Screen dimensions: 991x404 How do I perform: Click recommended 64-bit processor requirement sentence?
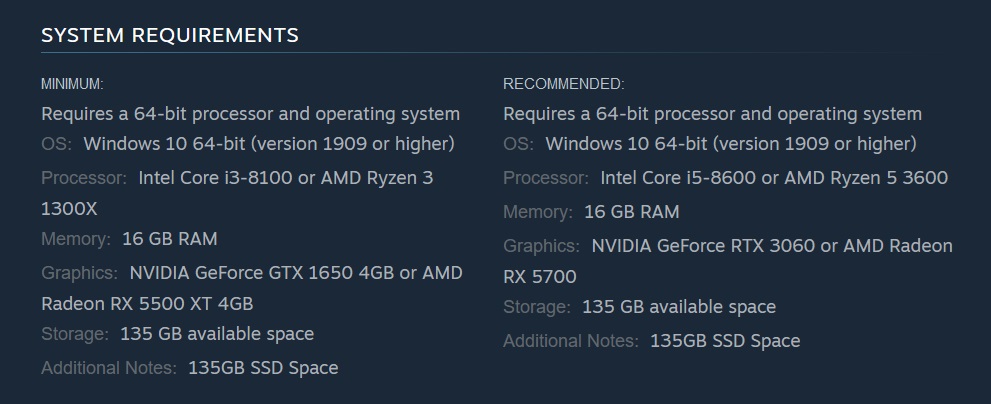point(712,114)
